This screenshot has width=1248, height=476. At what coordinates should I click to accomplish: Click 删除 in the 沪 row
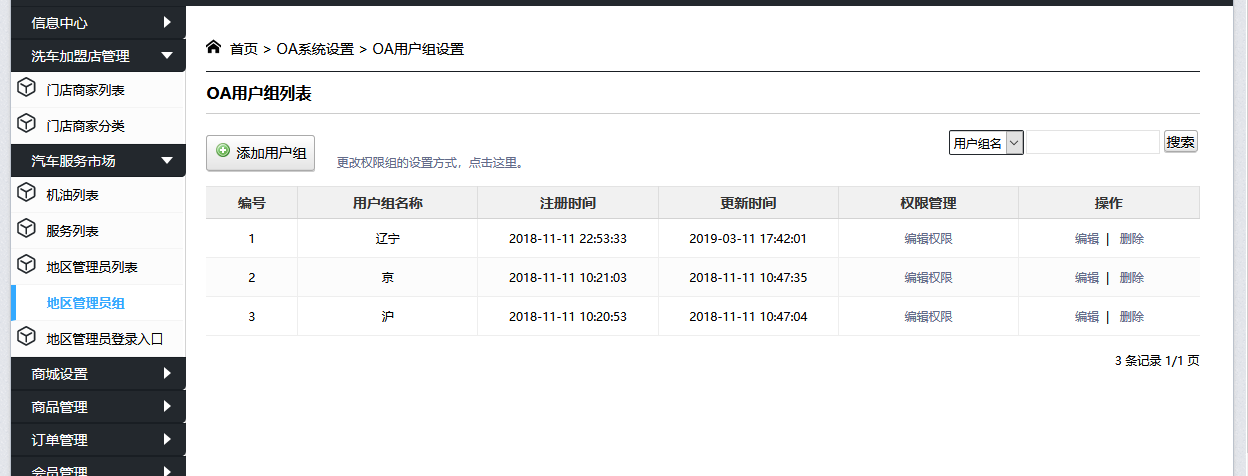1132,316
